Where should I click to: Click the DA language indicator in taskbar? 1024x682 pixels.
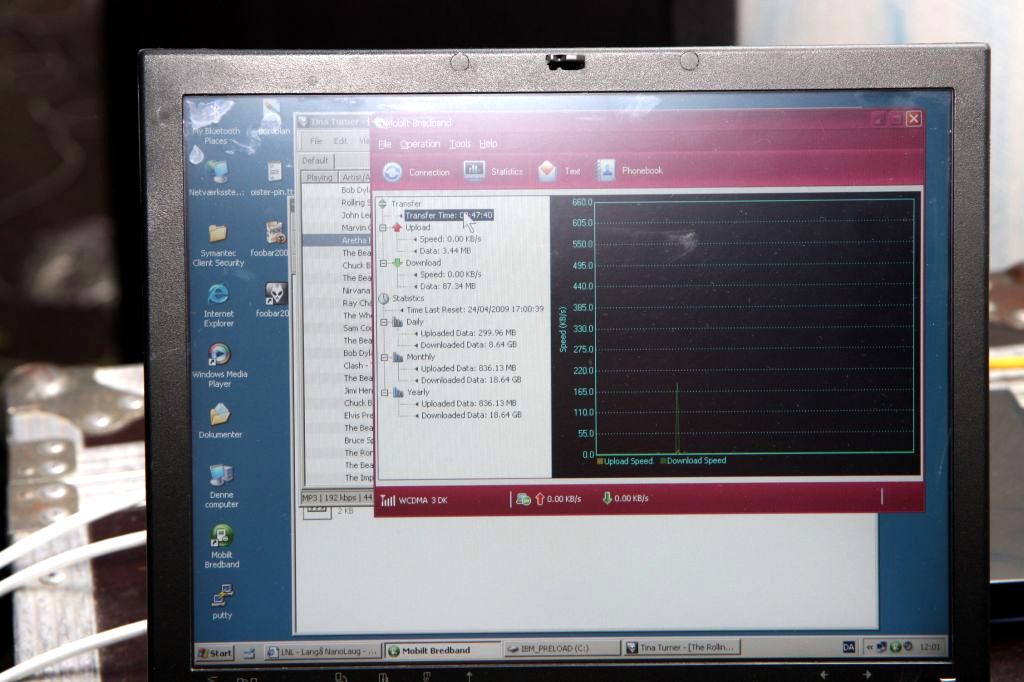[848, 647]
